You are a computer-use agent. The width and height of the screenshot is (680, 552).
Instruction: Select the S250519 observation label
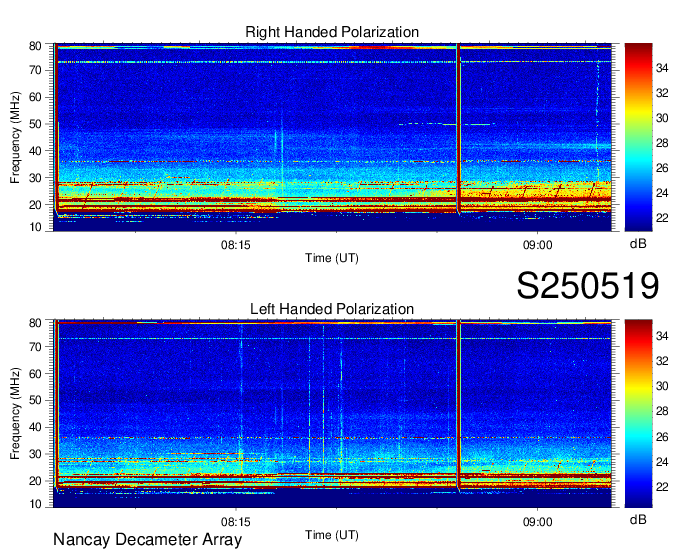(588, 285)
